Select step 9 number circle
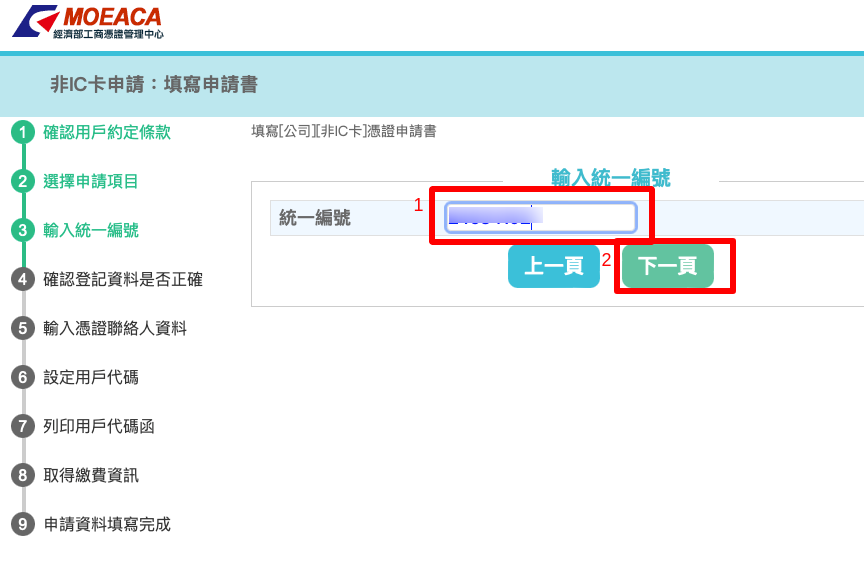The image size is (864, 567). [23, 524]
